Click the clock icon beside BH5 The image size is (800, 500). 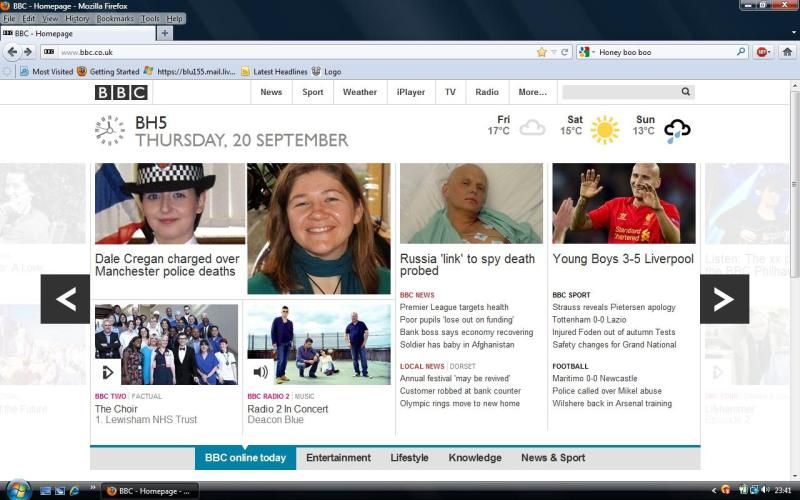click(x=110, y=130)
